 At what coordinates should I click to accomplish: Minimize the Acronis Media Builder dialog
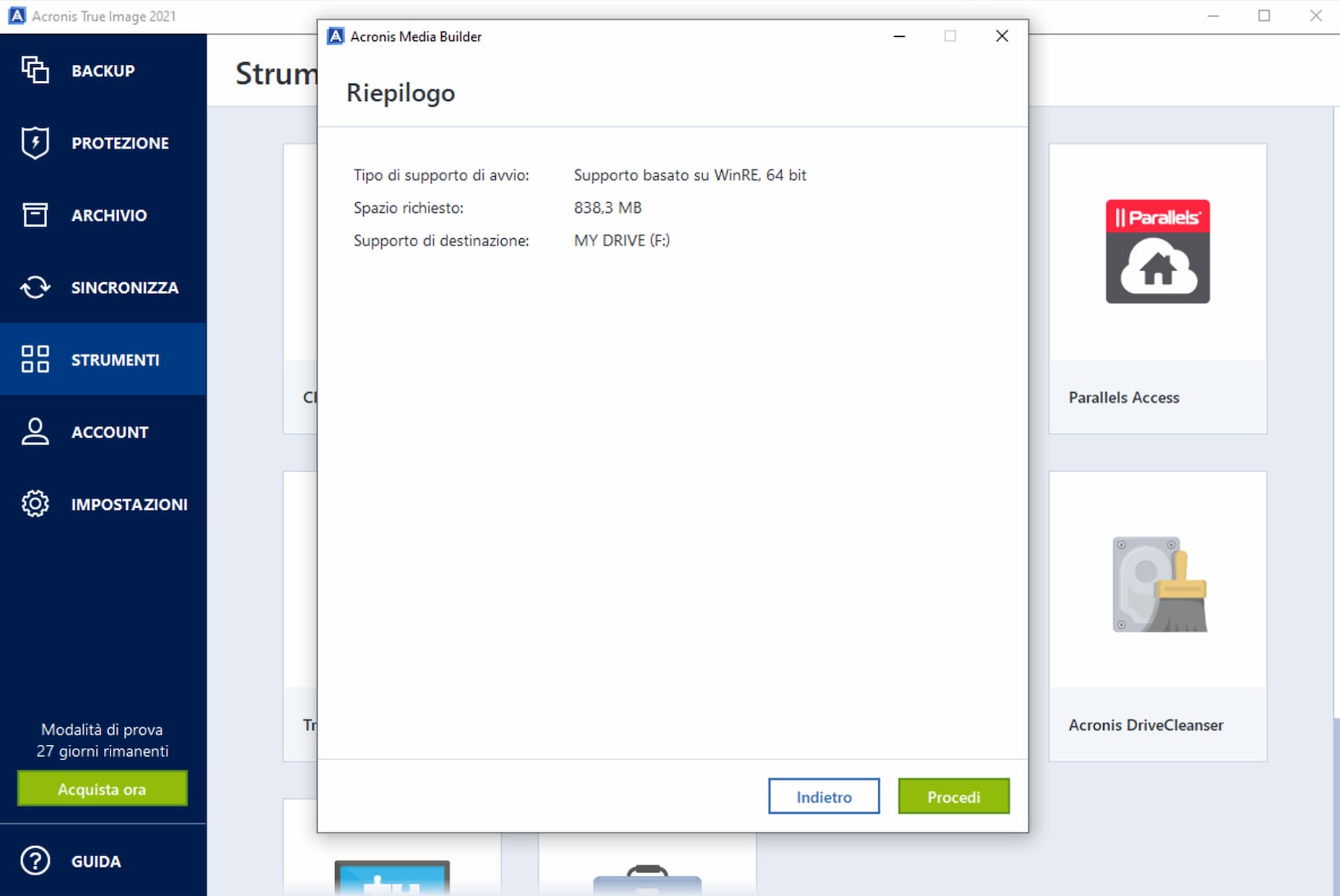[899, 36]
